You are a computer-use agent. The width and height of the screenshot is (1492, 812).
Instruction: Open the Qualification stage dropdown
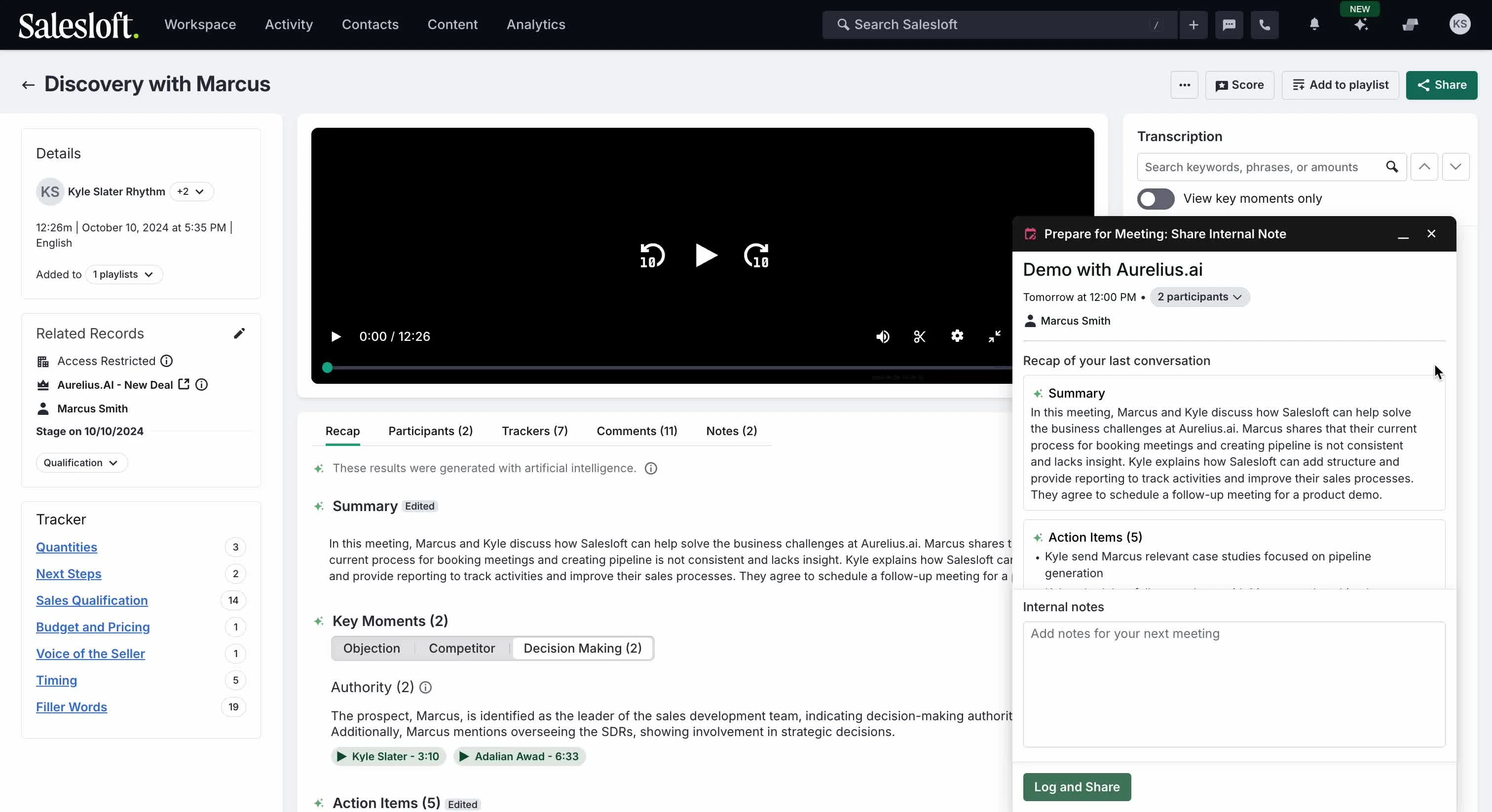(x=81, y=463)
